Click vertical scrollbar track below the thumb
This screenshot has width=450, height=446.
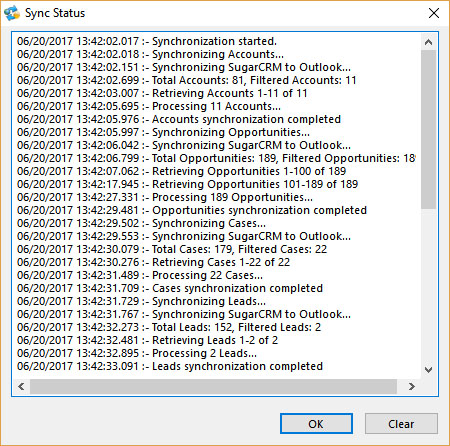(x=428, y=285)
